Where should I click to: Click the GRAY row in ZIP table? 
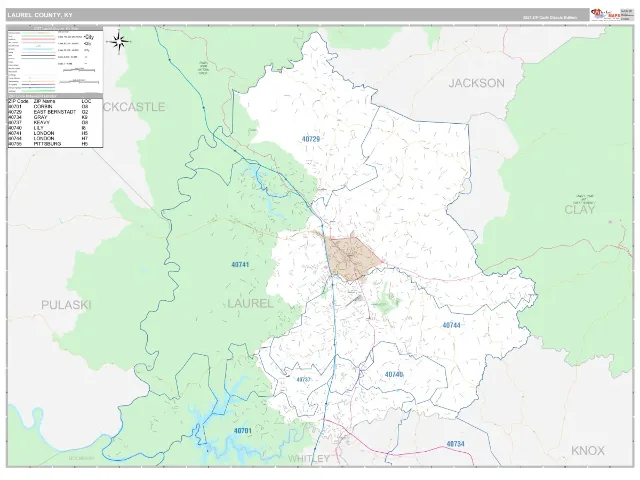[55, 117]
